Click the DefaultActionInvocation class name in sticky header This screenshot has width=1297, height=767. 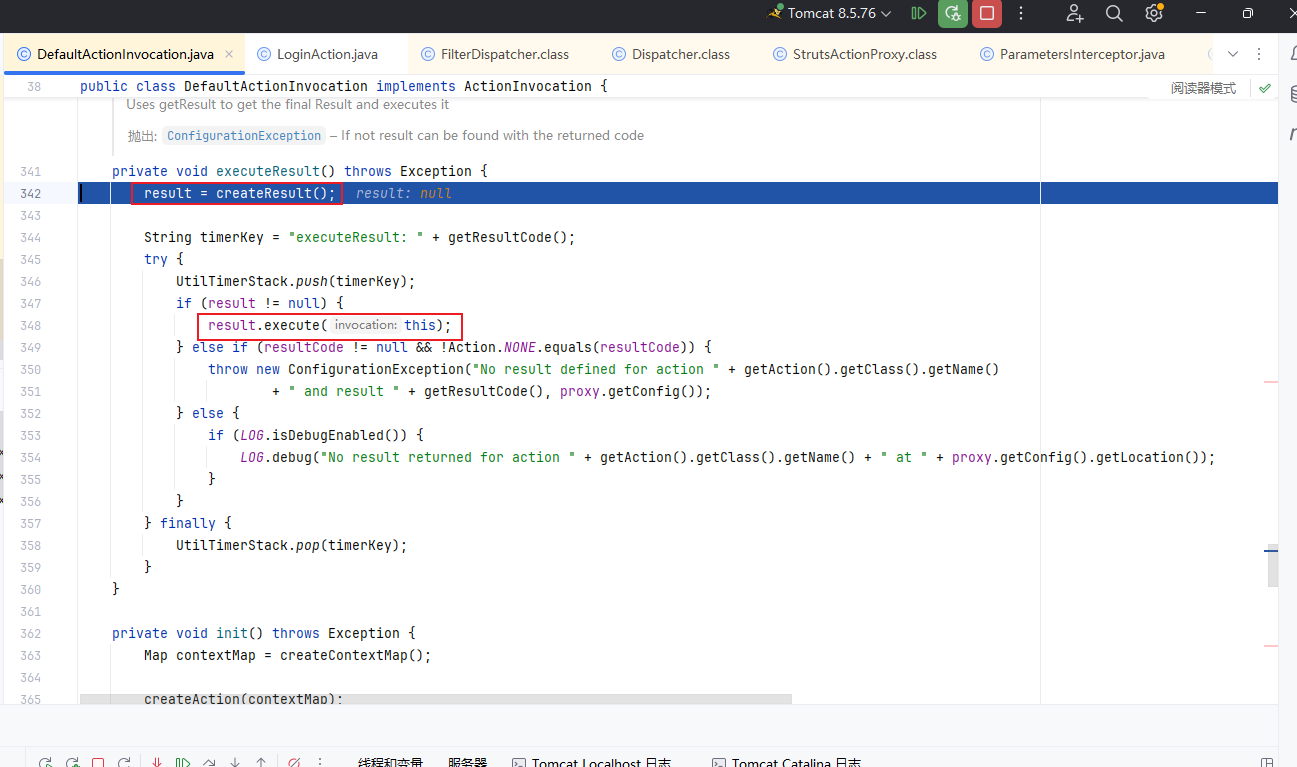coord(276,87)
